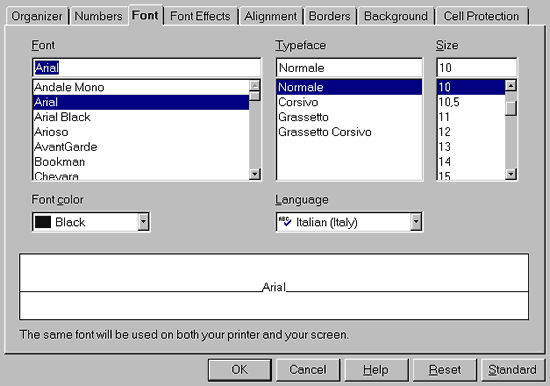This screenshot has height=386, width=550.
Task: Show the Cell Protection tab
Action: [x=481, y=16]
